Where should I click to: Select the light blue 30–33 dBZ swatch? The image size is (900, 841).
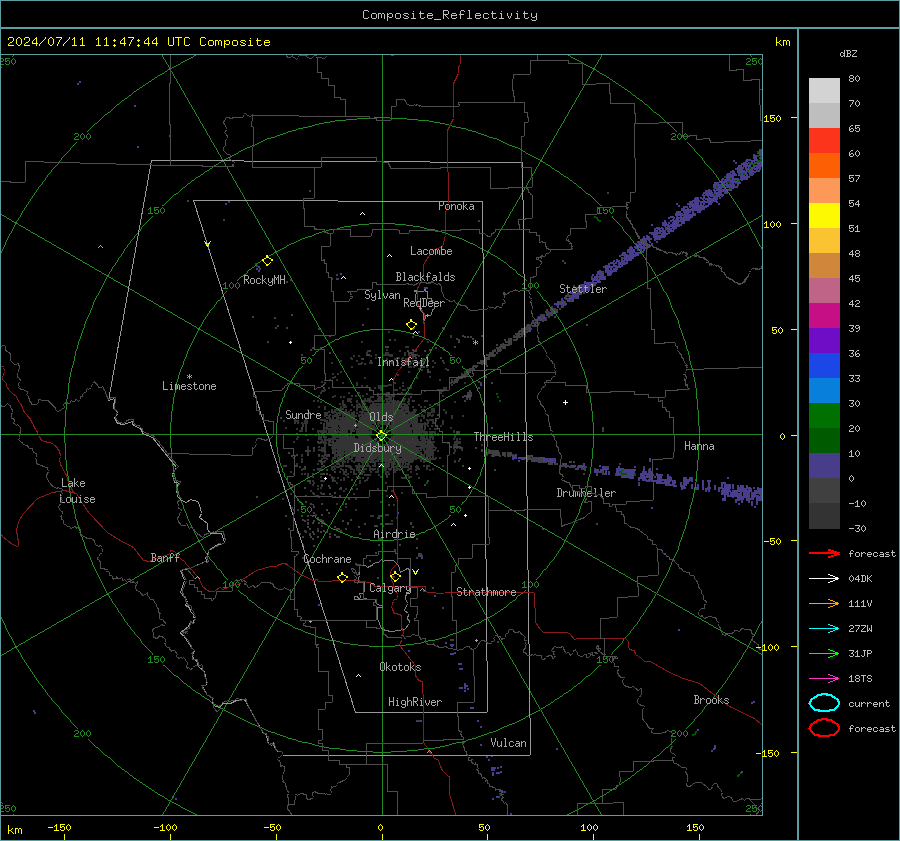tap(824, 391)
